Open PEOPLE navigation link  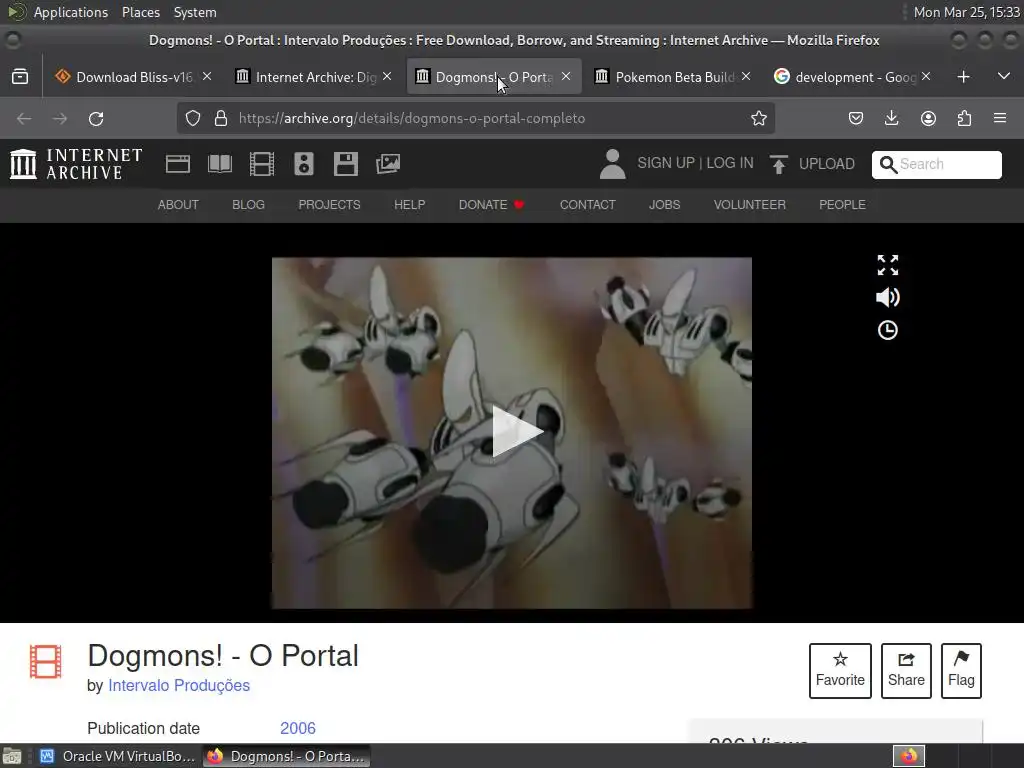[x=842, y=205]
